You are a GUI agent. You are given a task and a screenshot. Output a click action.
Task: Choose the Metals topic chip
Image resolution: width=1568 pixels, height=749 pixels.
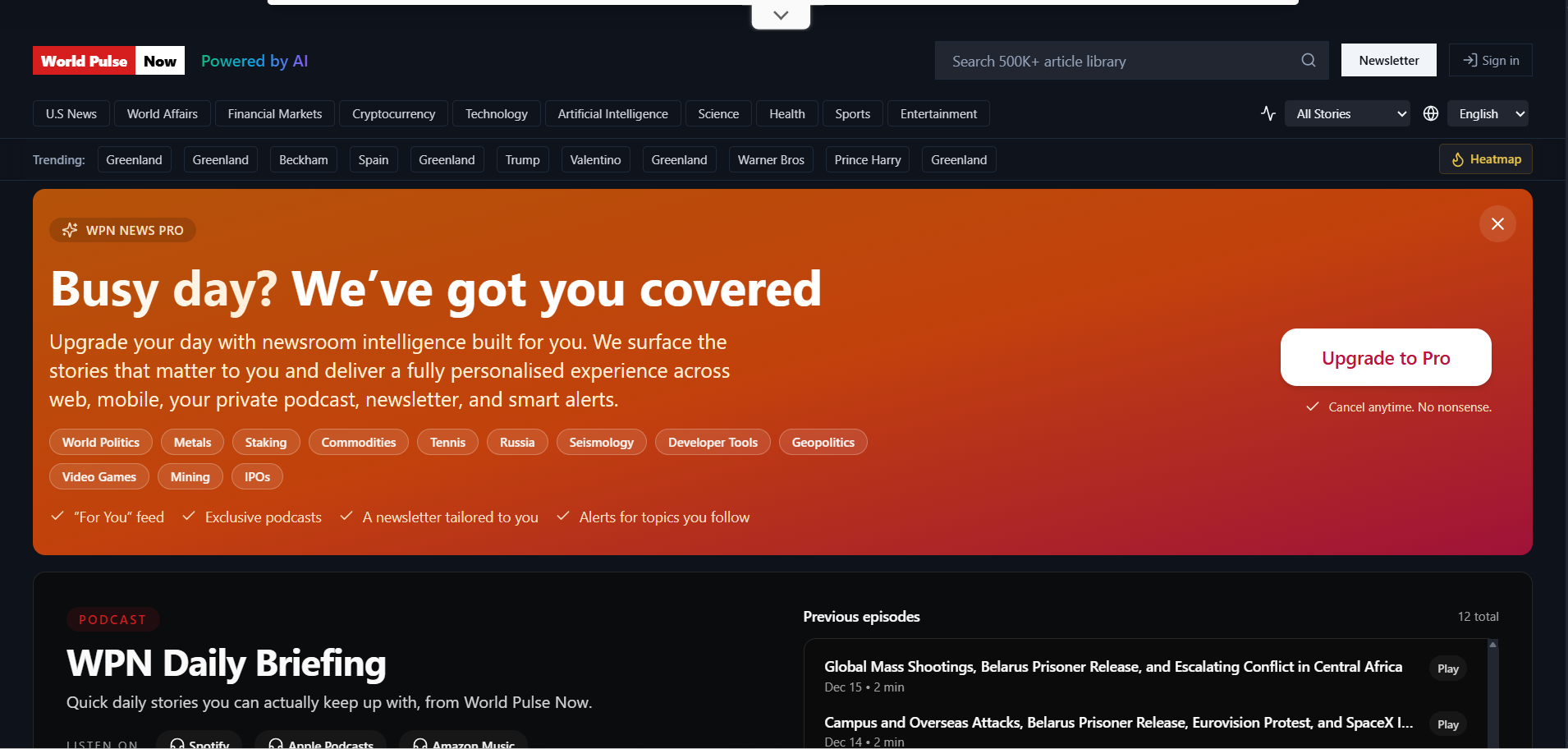pyautogui.click(x=192, y=442)
